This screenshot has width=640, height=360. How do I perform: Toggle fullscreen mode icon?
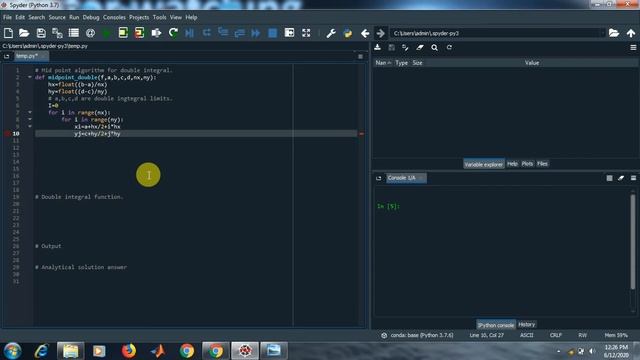click(x=306, y=33)
